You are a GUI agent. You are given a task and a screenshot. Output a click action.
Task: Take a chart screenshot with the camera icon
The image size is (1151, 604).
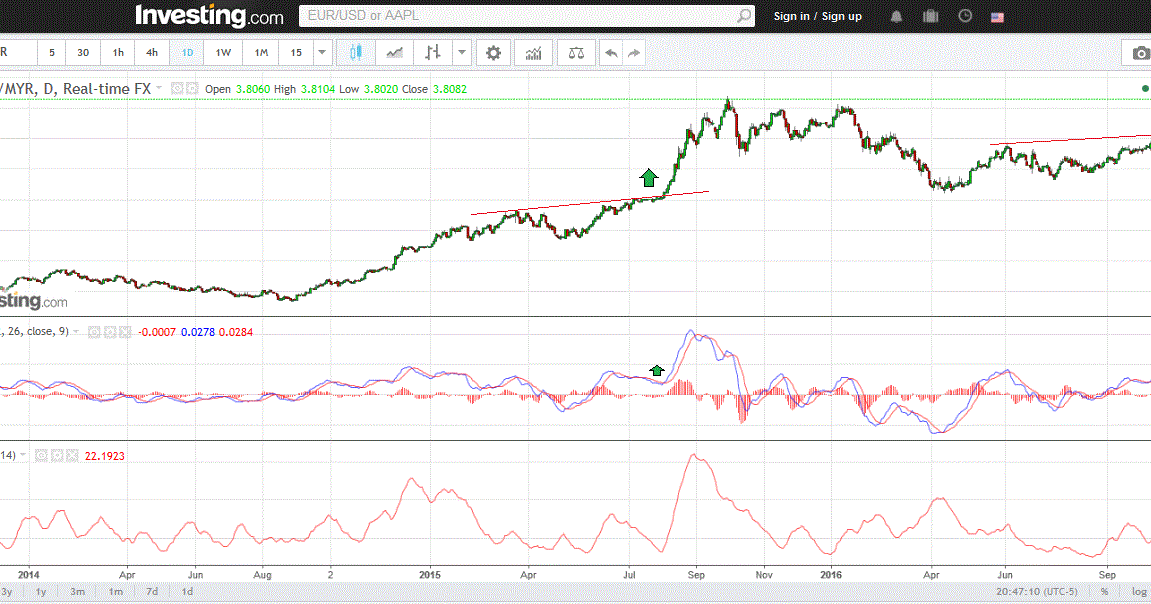point(1140,53)
